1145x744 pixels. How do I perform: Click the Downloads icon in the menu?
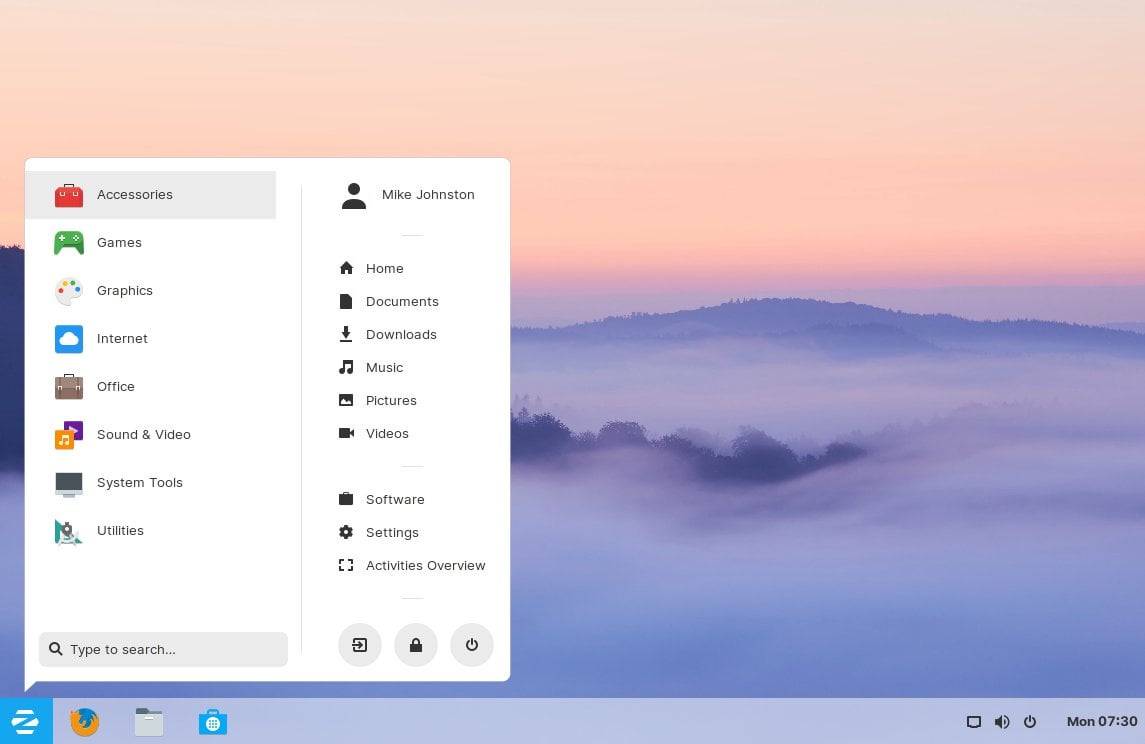click(x=346, y=334)
